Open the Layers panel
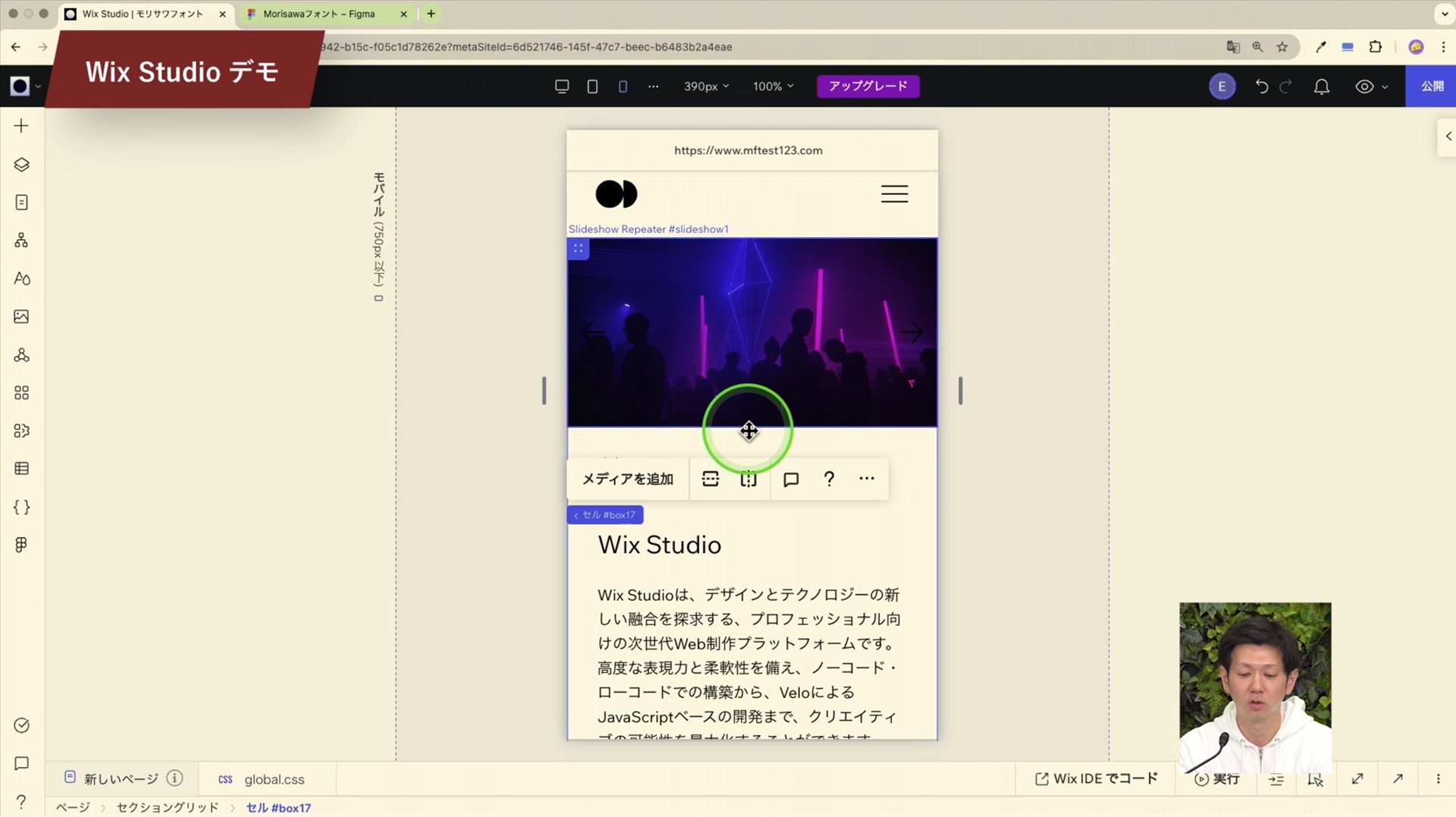The image size is (1456, 817). pyautogui.click(x=21, y=165)
